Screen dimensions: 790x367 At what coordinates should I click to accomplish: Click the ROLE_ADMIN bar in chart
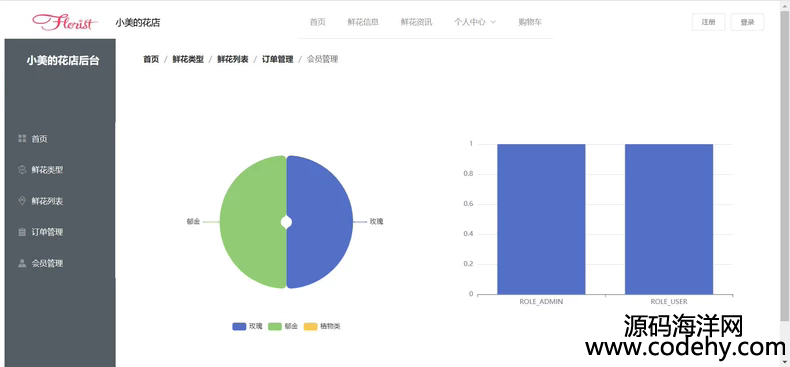pyautogui.click(x=541, y=219)
